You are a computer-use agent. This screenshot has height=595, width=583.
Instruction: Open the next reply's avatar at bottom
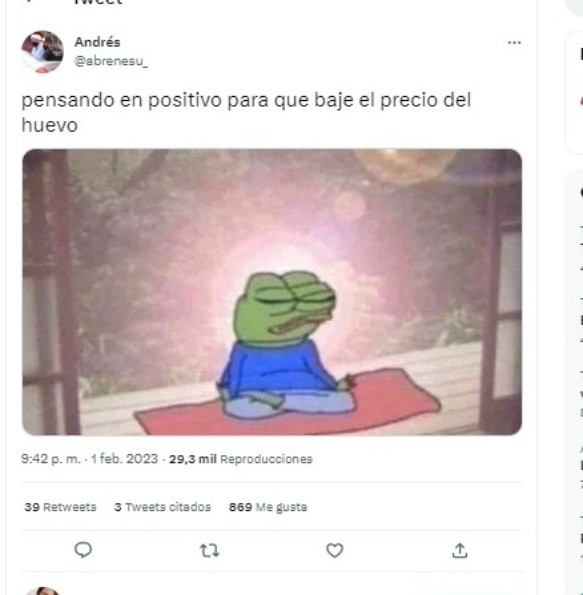(x=42, y=591)
